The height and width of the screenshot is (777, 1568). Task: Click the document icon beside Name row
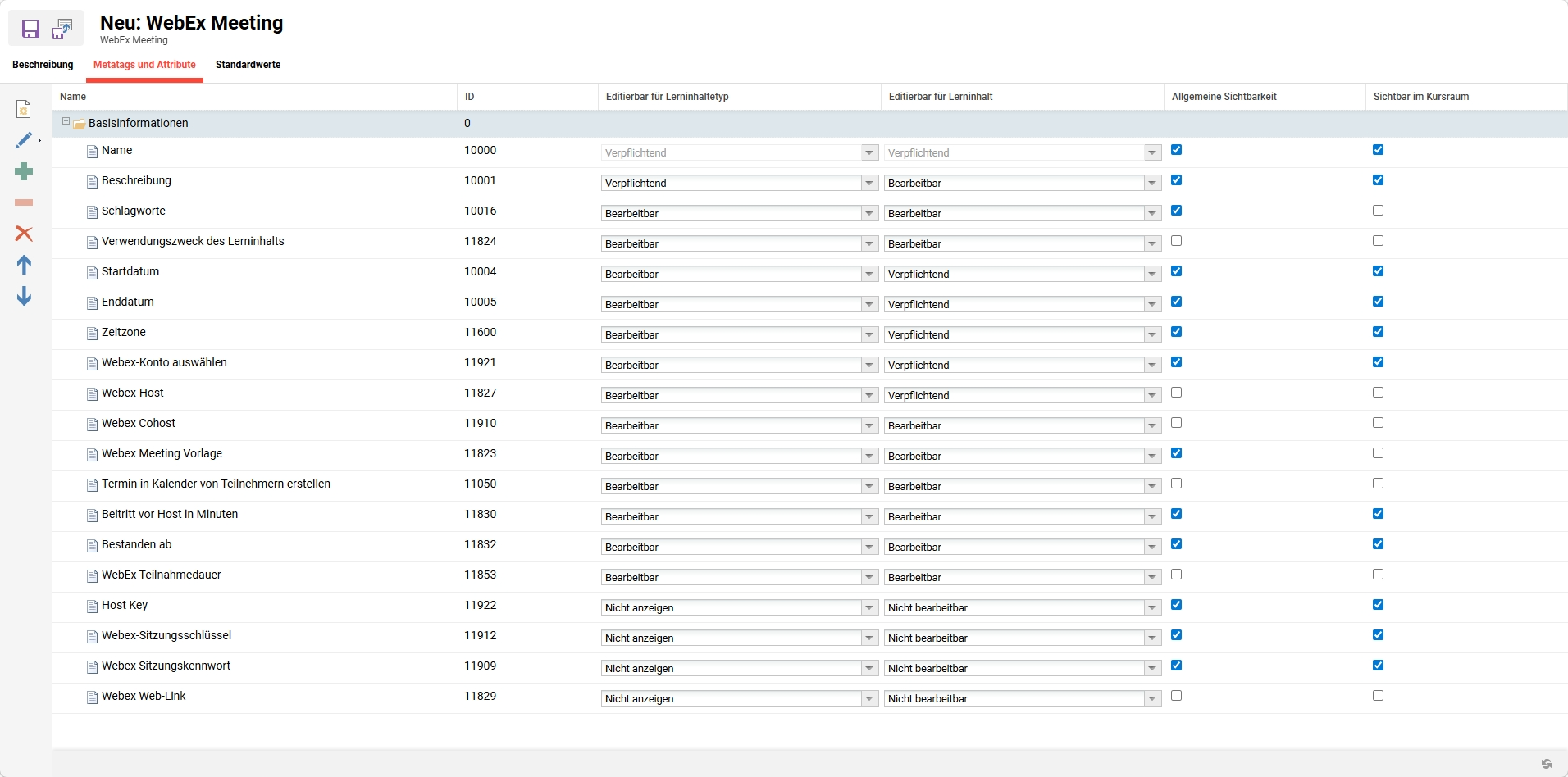(93, 151)
